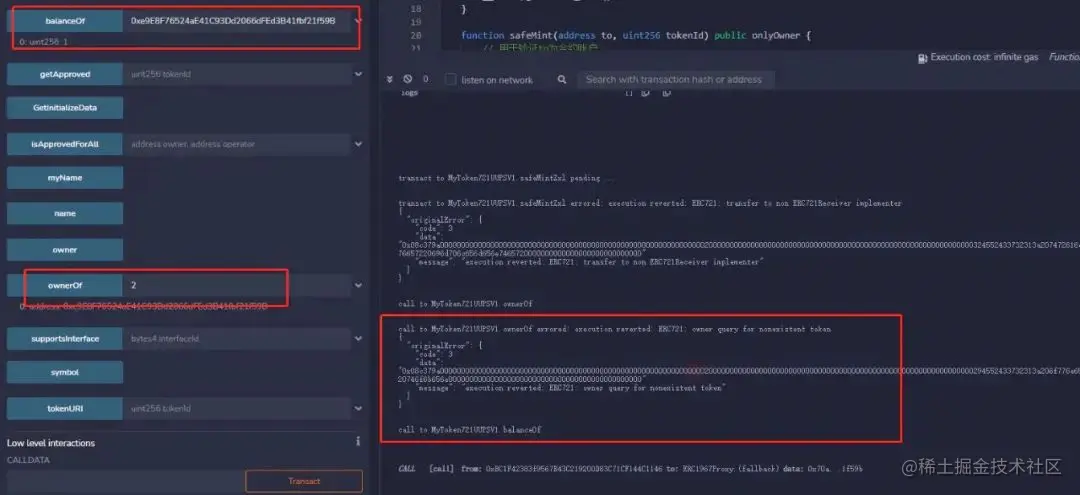This screenshot has width=1080, height=495.
Task: Focus the getApproved uint256 tokenId field
Action: 237,74
